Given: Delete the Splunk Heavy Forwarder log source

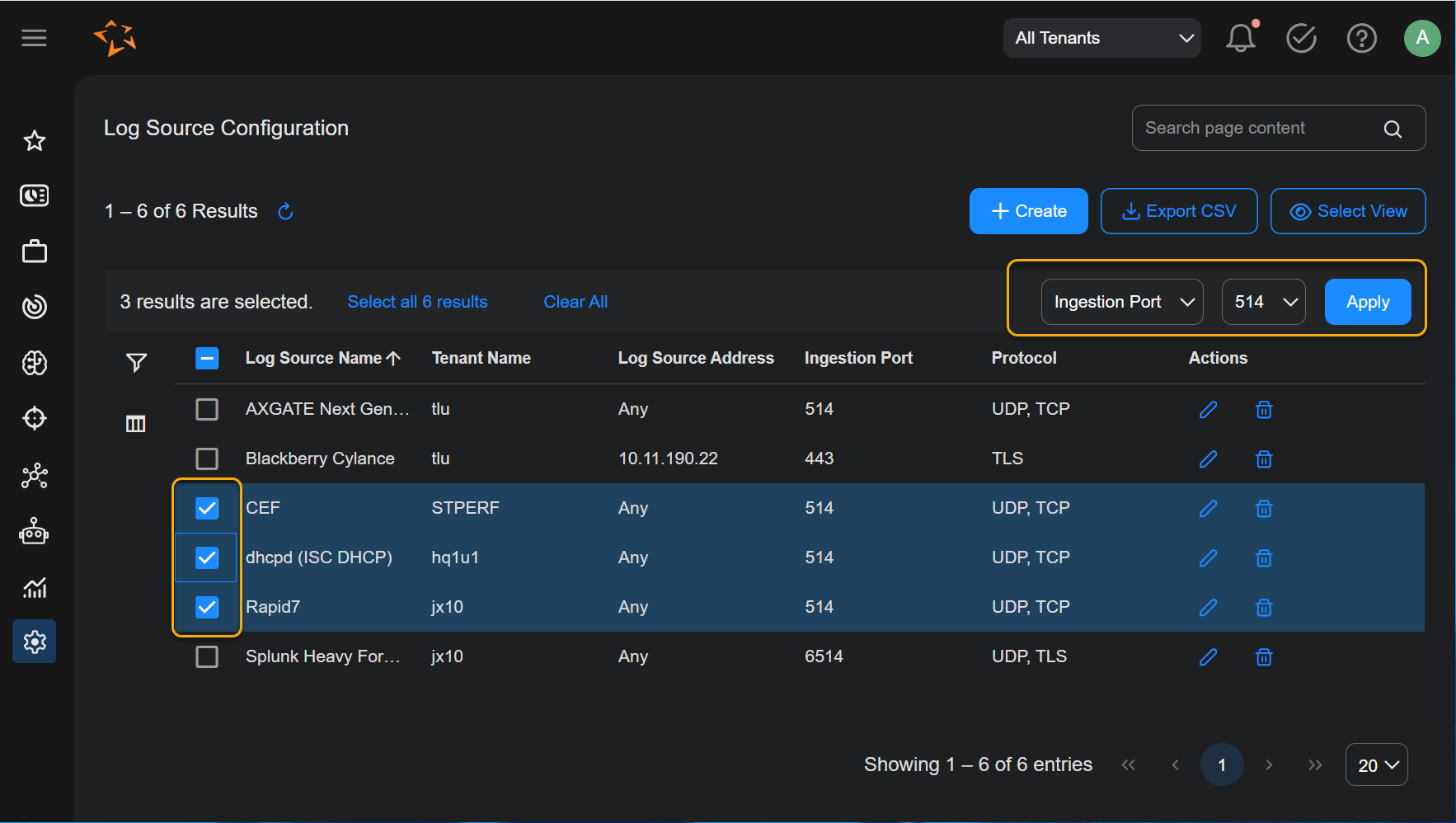Looking at the screenshot, I should pyautogui.click(x=1264, y=656).
